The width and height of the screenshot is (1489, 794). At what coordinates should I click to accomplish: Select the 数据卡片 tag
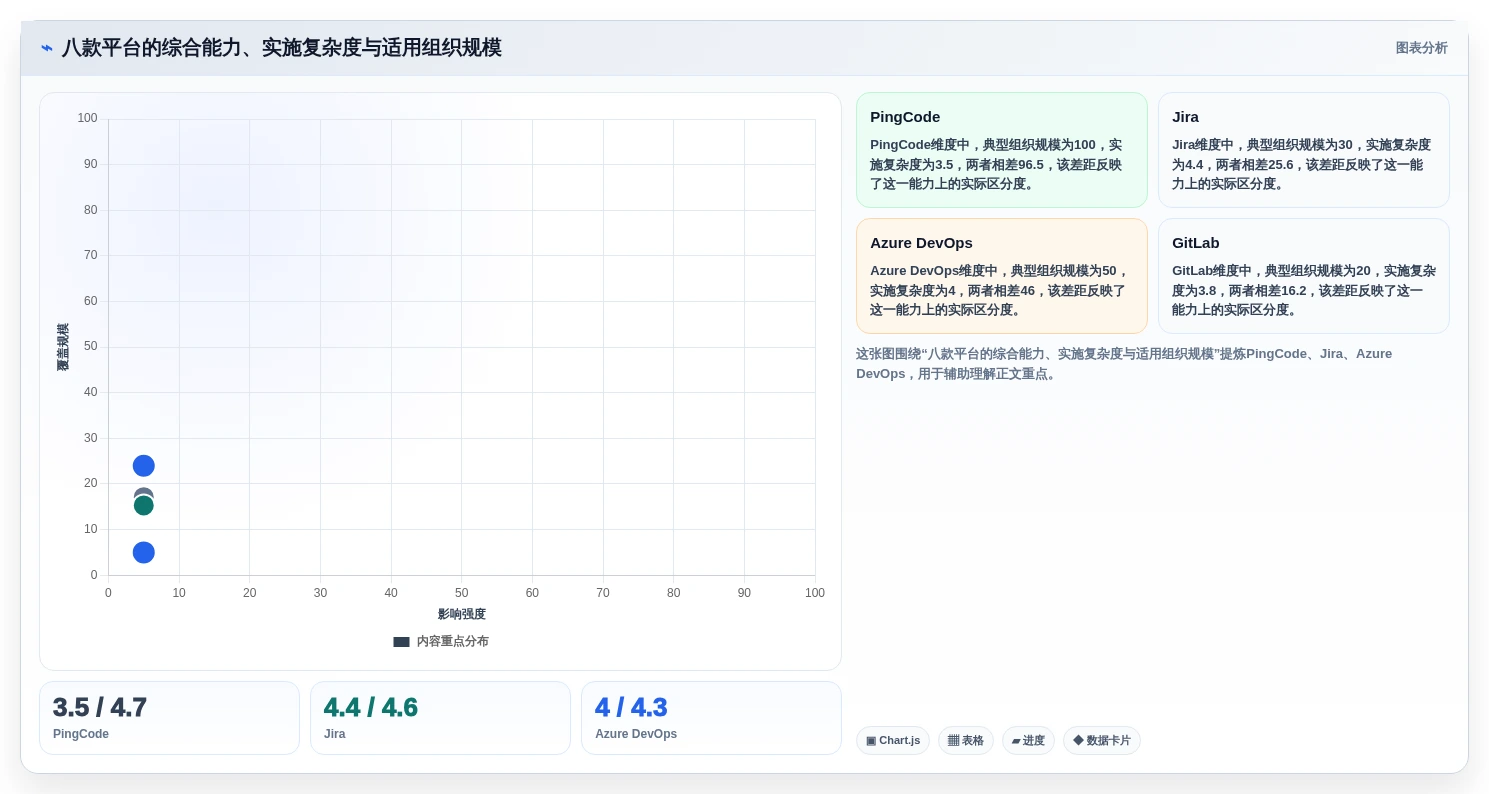(x=1102, y=741)
